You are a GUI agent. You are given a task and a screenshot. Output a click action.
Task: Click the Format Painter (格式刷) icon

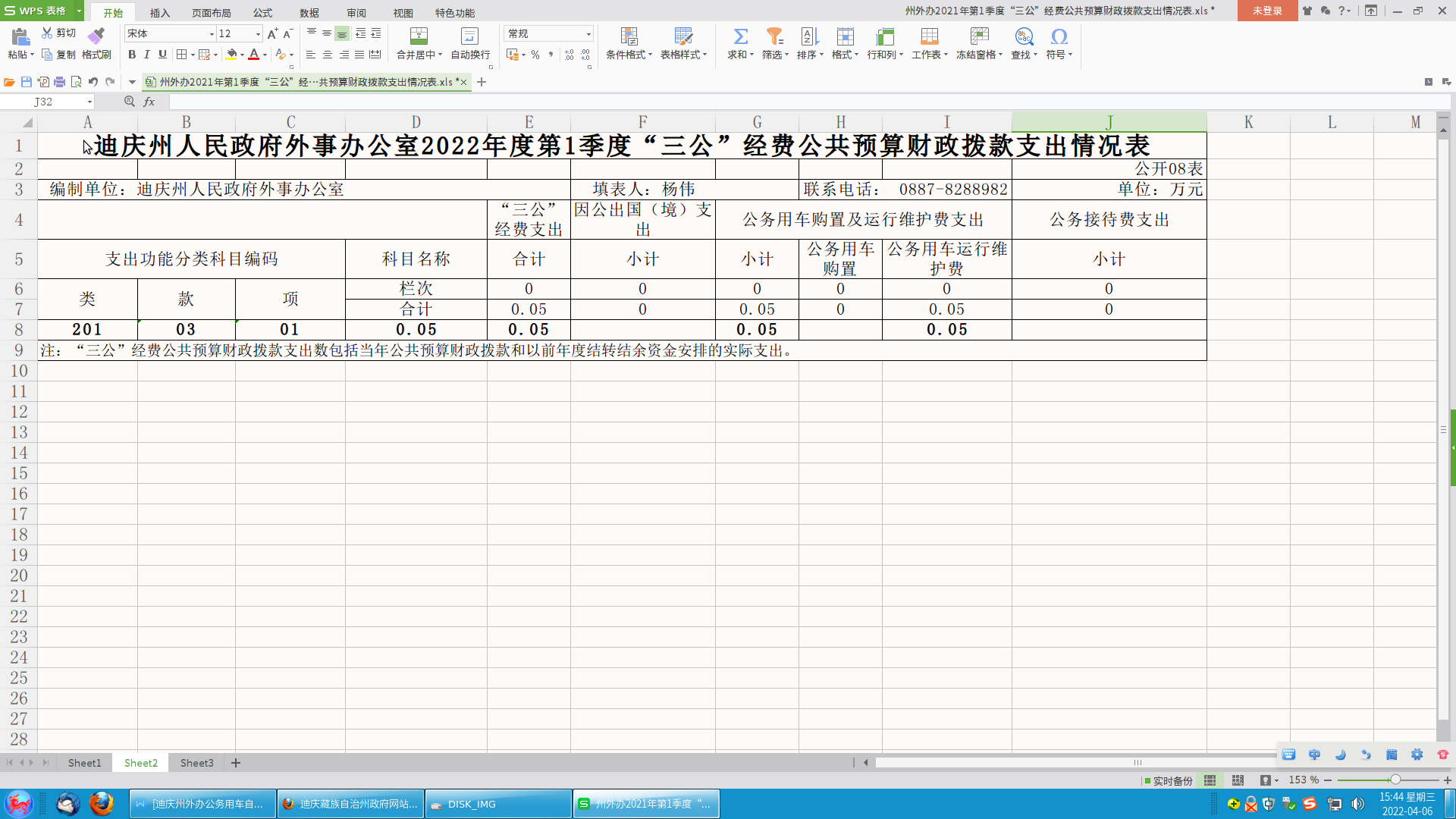point(96,36)
